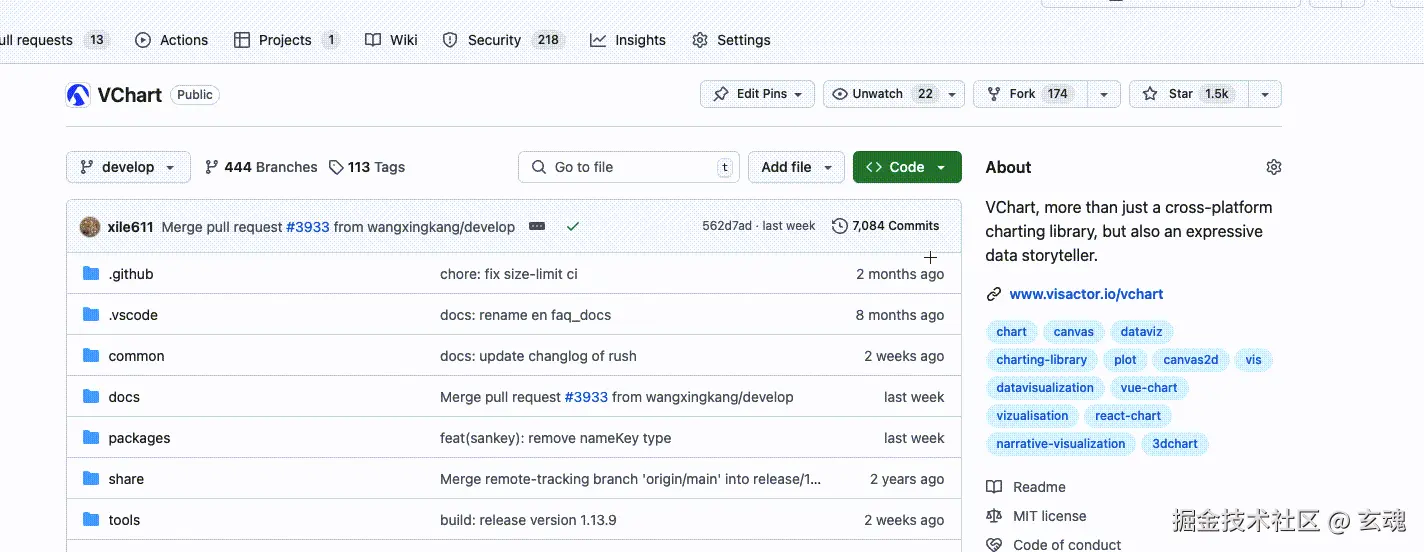Viewport: 1424px width, 552px height.
Task: Open the Fork options dropdown arrow
Action: [1103, 94]
